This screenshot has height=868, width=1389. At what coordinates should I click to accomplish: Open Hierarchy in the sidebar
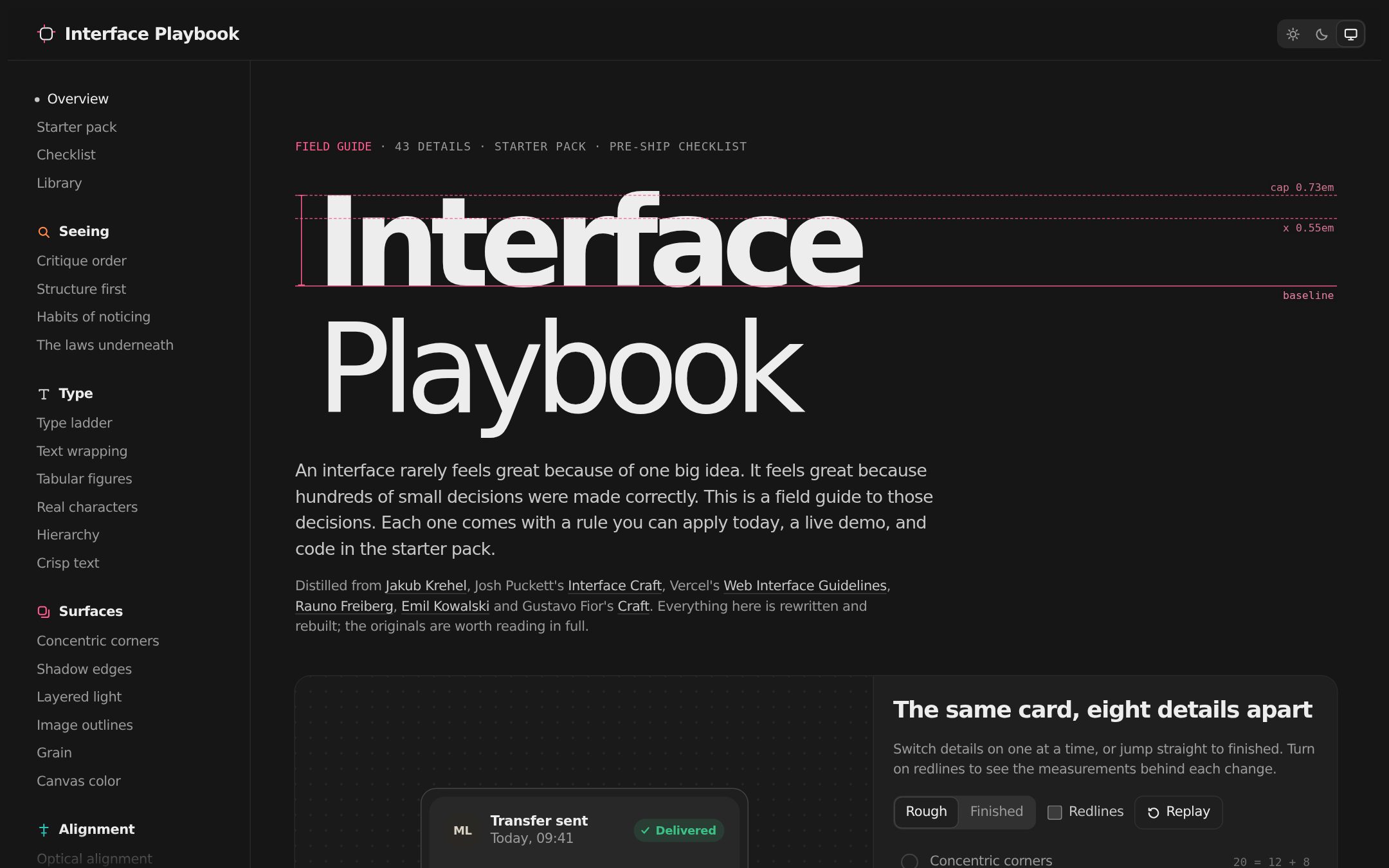[68, 535]
